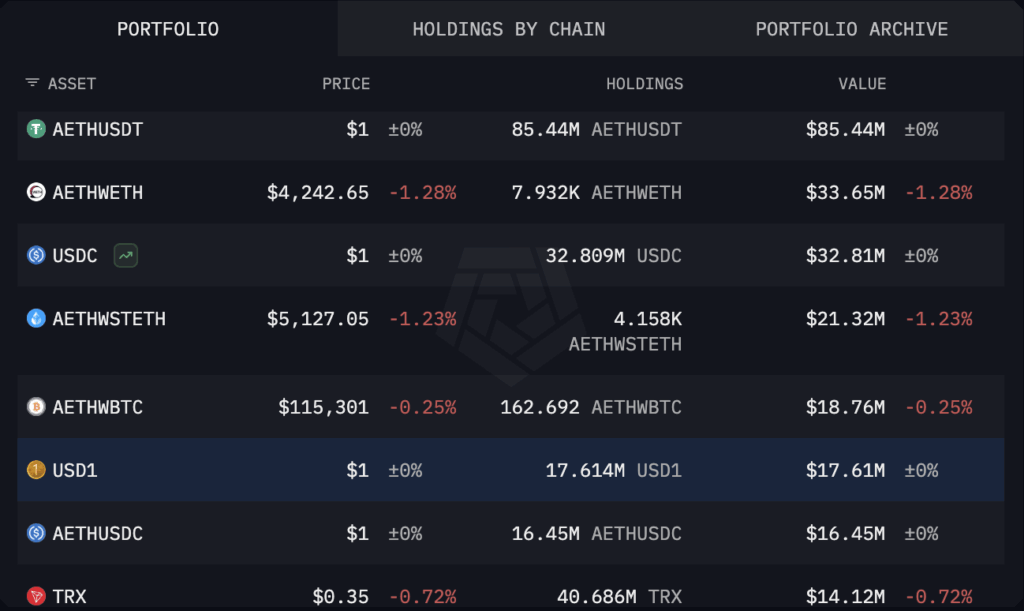Select the highlighted USD1 value $17.61M

[845, 470]
